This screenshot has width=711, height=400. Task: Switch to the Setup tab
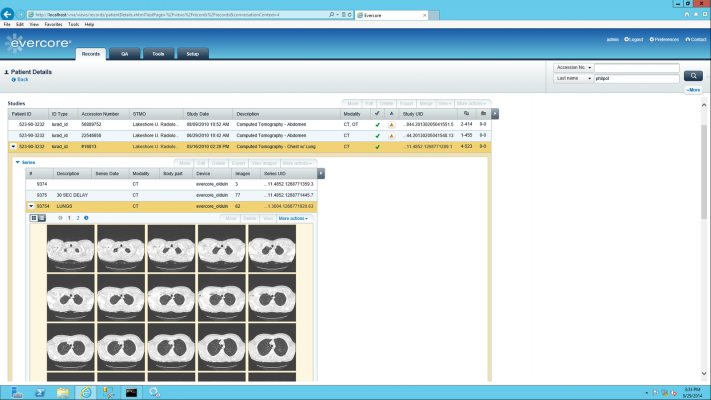pyautogui.click(x=192, y=53)
